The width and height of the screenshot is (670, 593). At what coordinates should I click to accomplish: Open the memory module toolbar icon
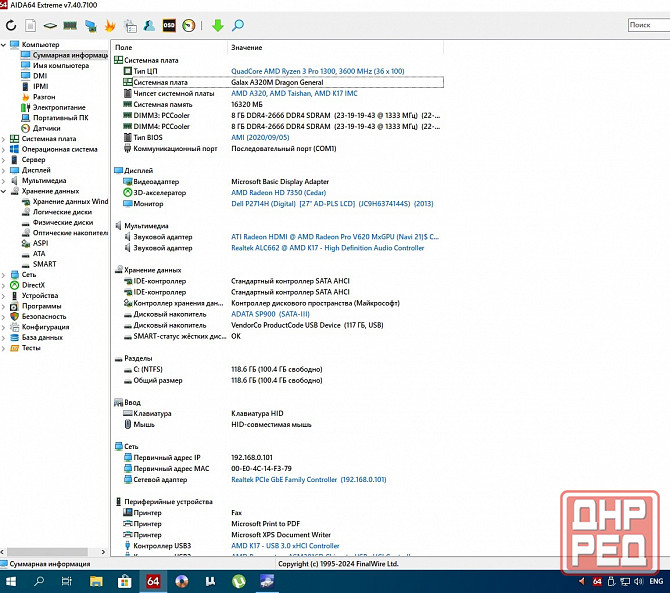[70, 26]
